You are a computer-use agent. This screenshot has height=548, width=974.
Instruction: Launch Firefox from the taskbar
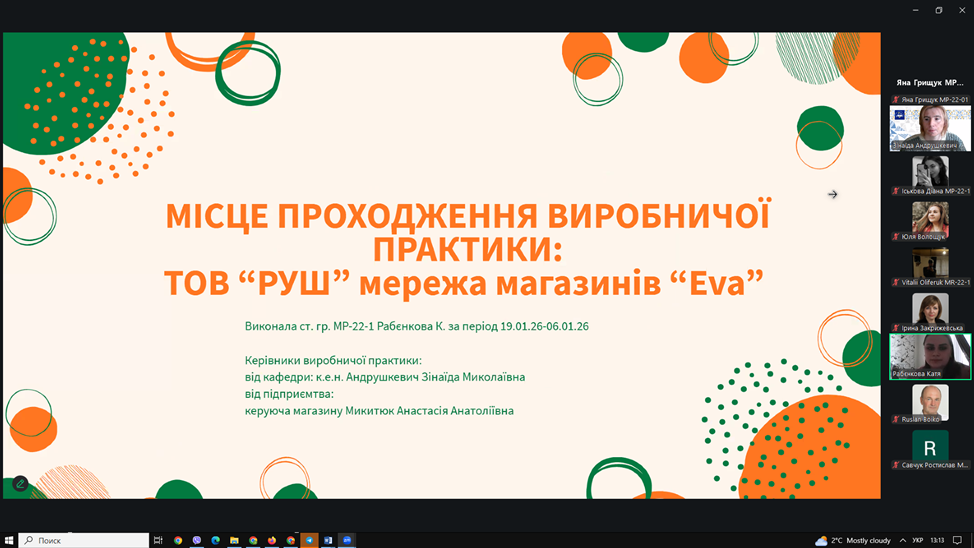[272, 540]
